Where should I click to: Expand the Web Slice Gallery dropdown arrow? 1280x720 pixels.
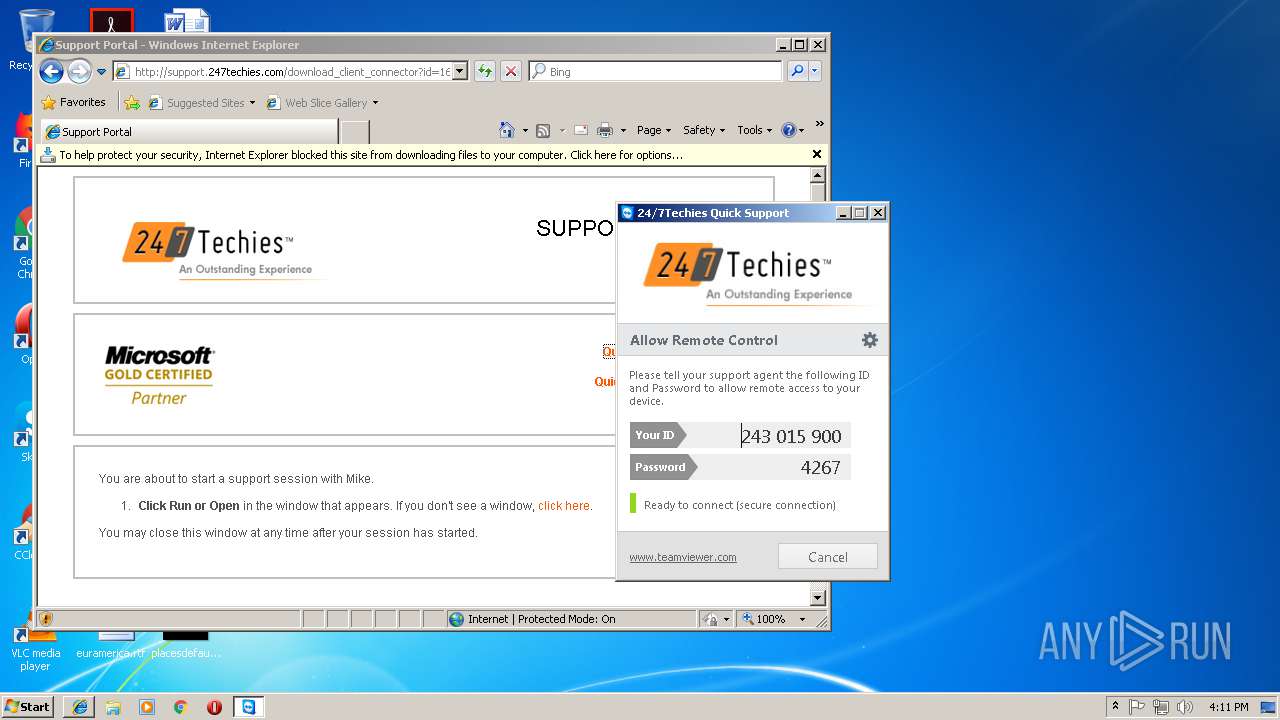tap(375, 103)
